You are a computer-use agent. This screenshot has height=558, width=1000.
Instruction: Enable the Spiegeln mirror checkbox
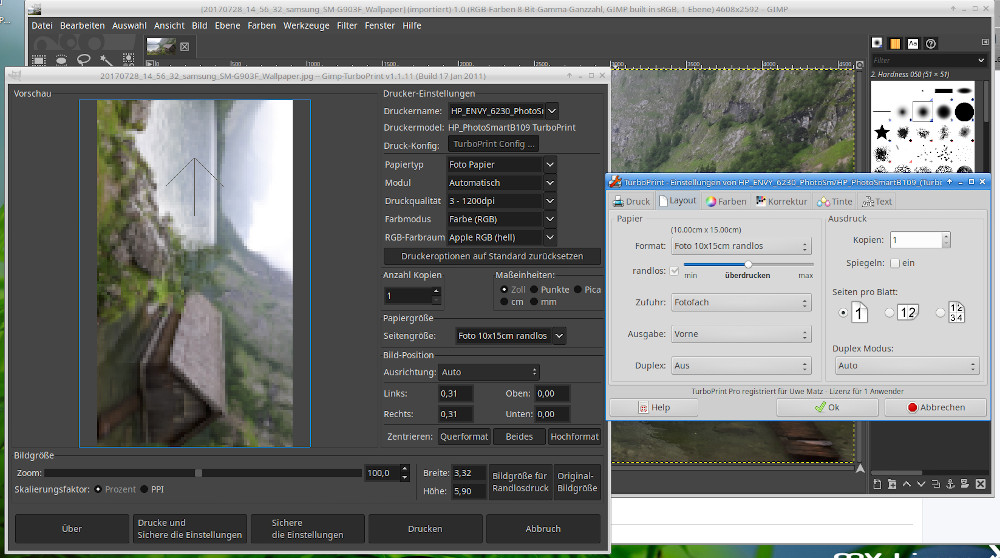click(x=895, y=263)
